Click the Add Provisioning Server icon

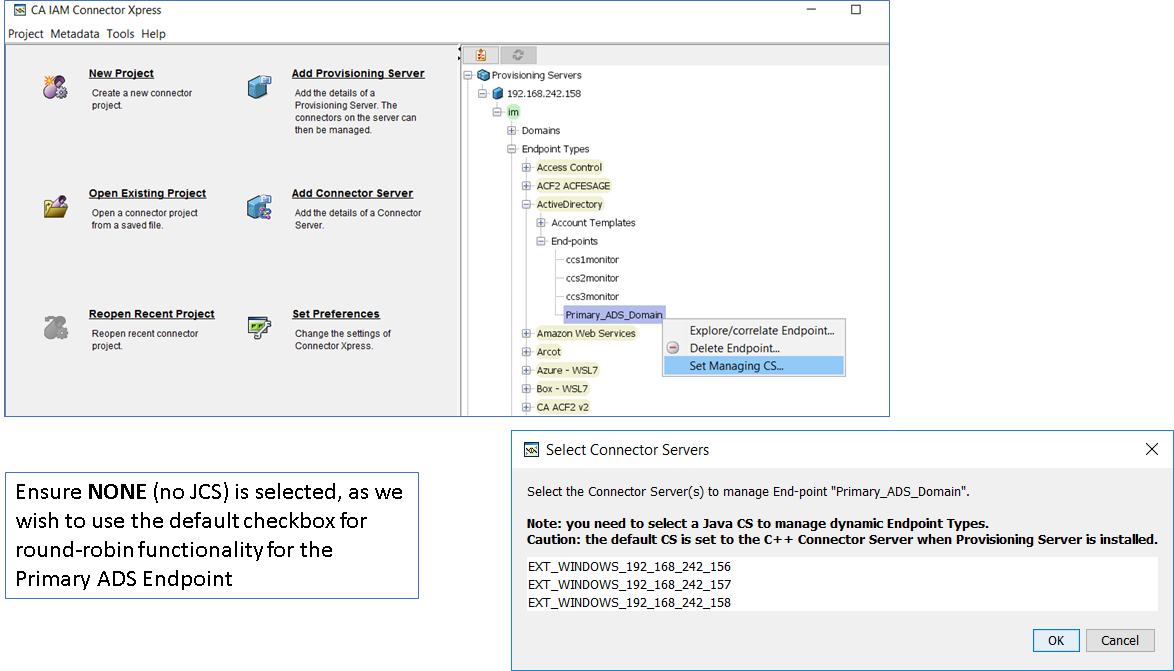coord(259,87)
